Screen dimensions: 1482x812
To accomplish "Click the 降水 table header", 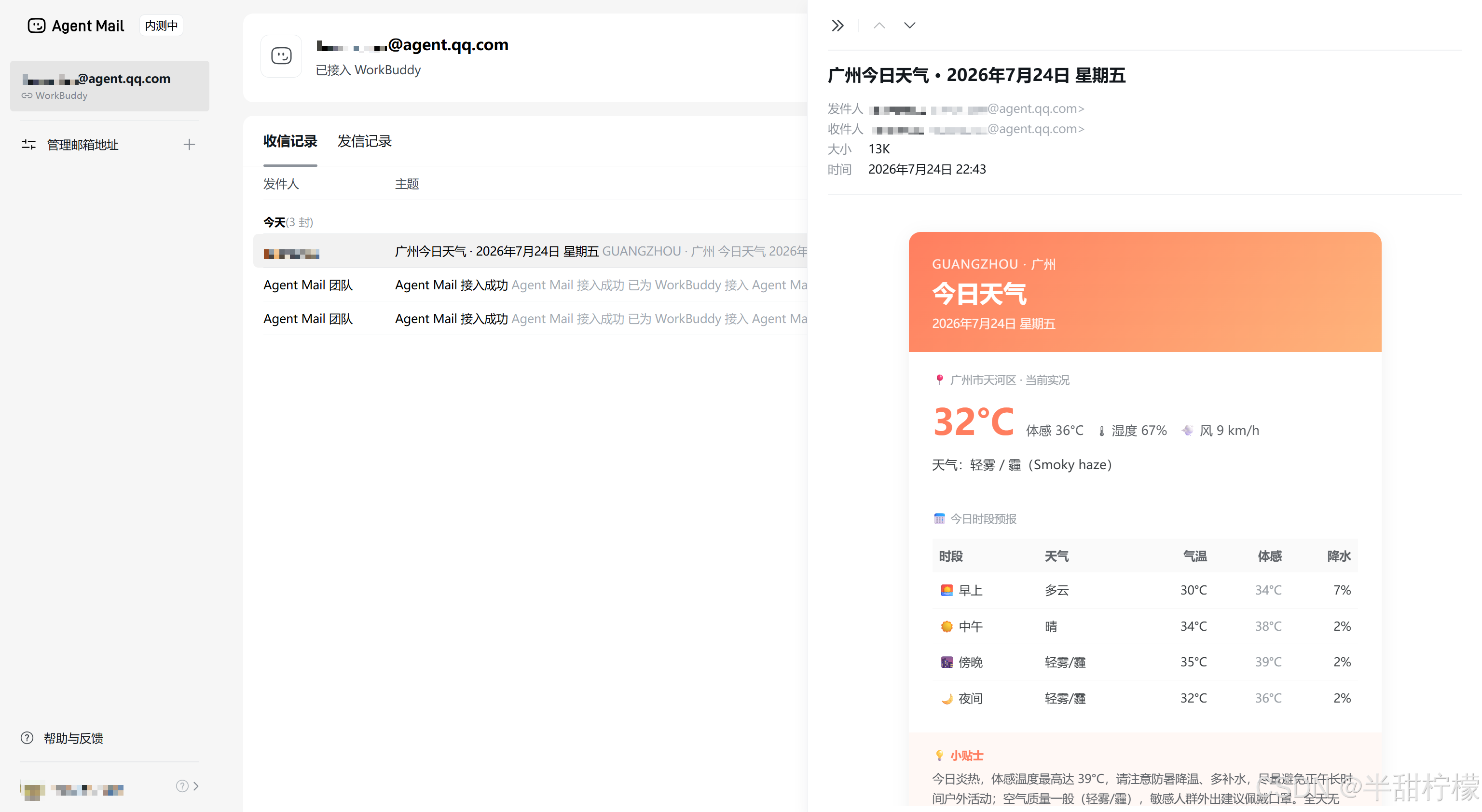I will 1339,556.
